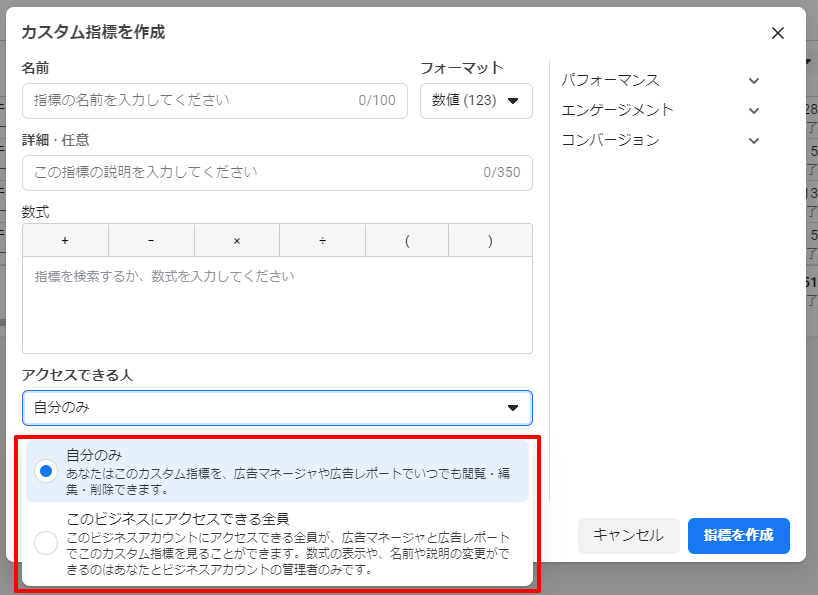Close the カスタム指標を作成 dialog with X

coord(778,33)
